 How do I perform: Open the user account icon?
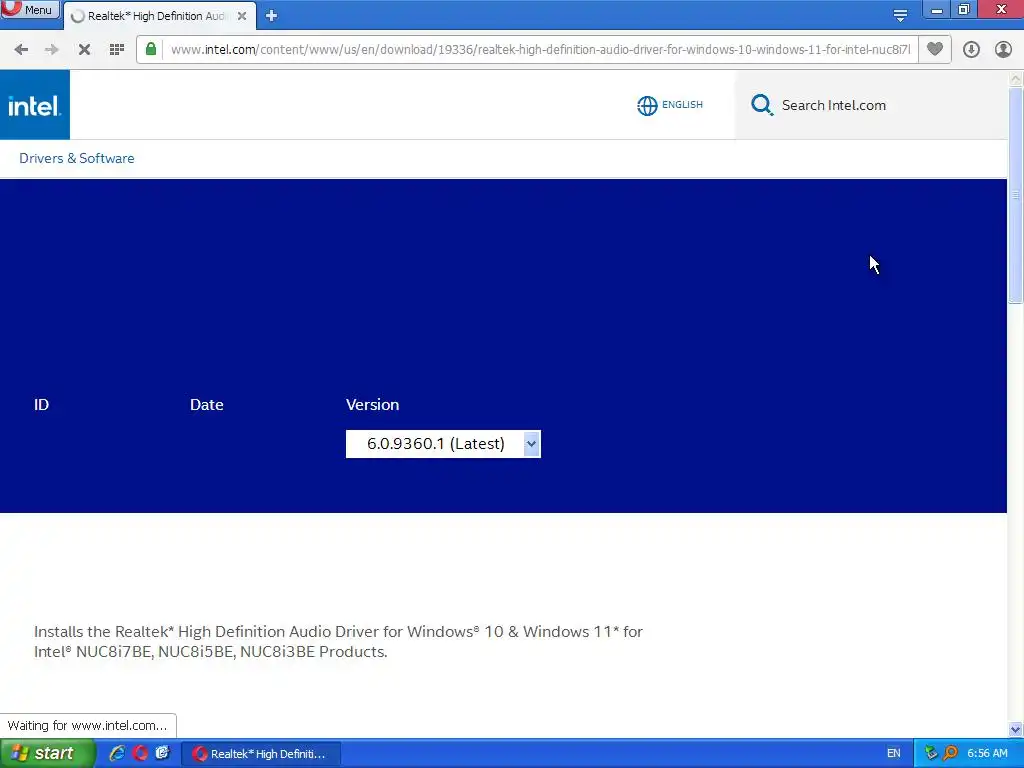click(x=1003, y=50)
